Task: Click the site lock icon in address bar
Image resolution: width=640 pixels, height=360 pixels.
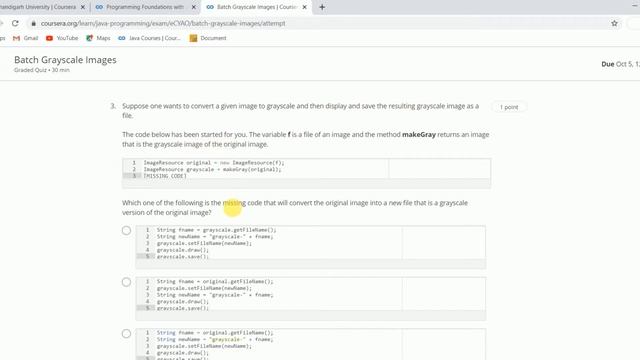Action: click(x=33, y=24)
